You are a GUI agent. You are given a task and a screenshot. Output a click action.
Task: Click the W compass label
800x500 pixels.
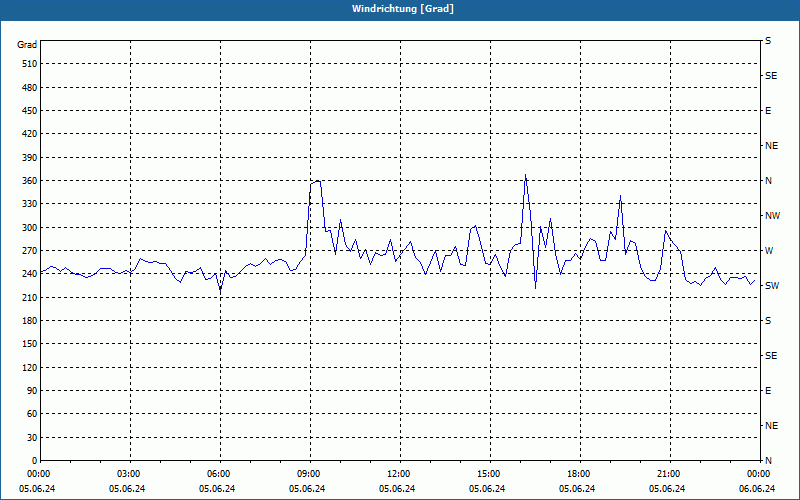point(768,251)
